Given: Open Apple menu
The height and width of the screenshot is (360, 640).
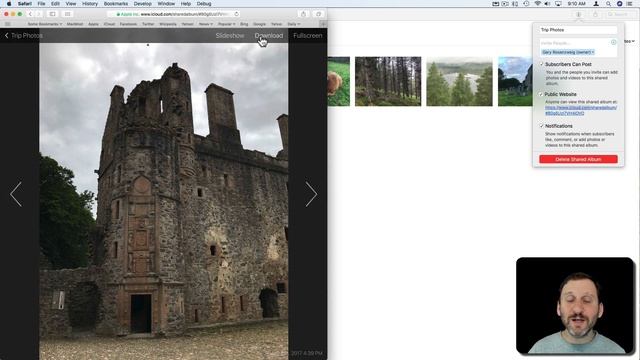Looking at the screenshot, I should (x=9, y=4).
